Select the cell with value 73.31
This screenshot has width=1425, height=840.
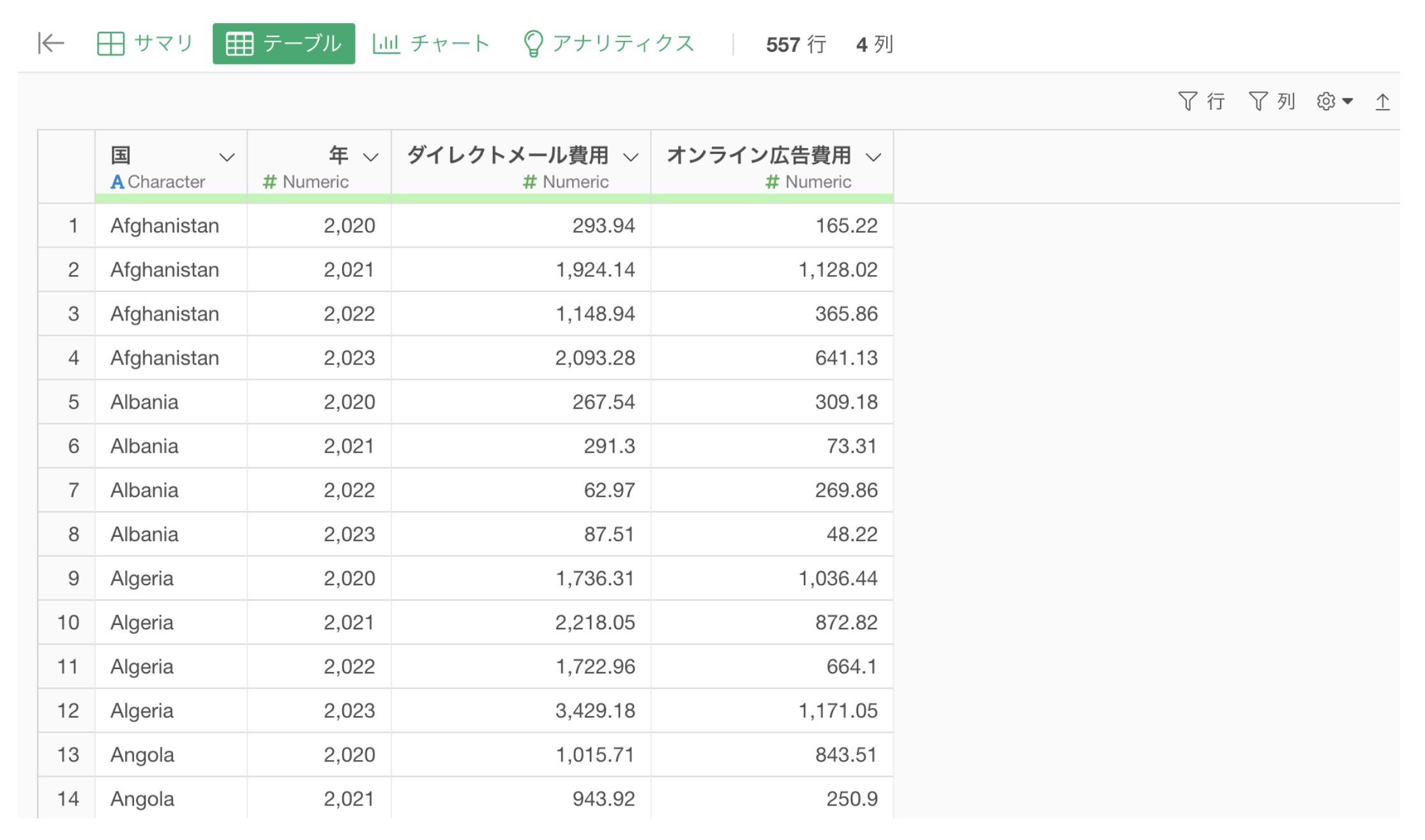[772, 446]
